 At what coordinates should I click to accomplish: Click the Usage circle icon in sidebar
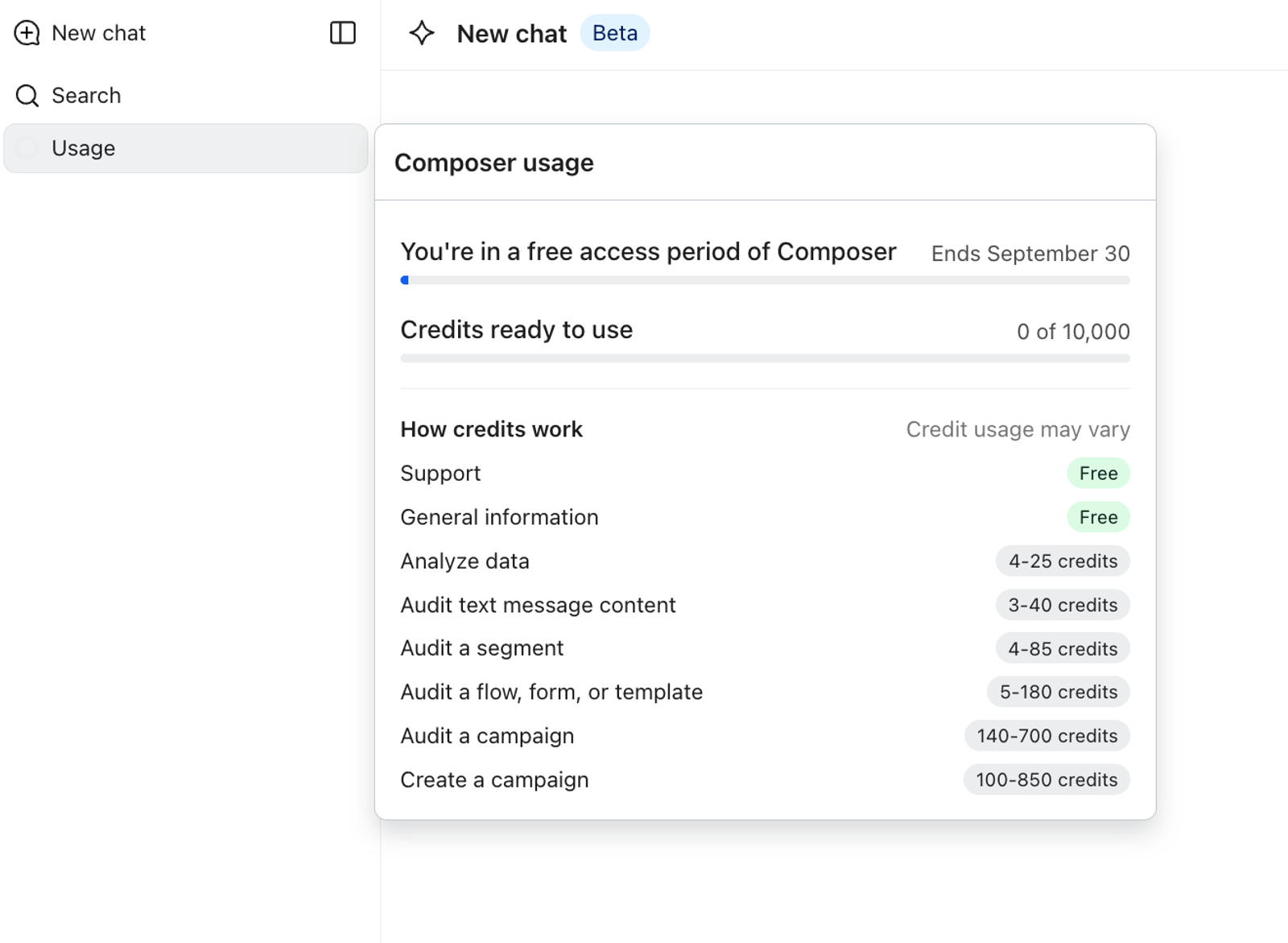click(x=27, y=148)
